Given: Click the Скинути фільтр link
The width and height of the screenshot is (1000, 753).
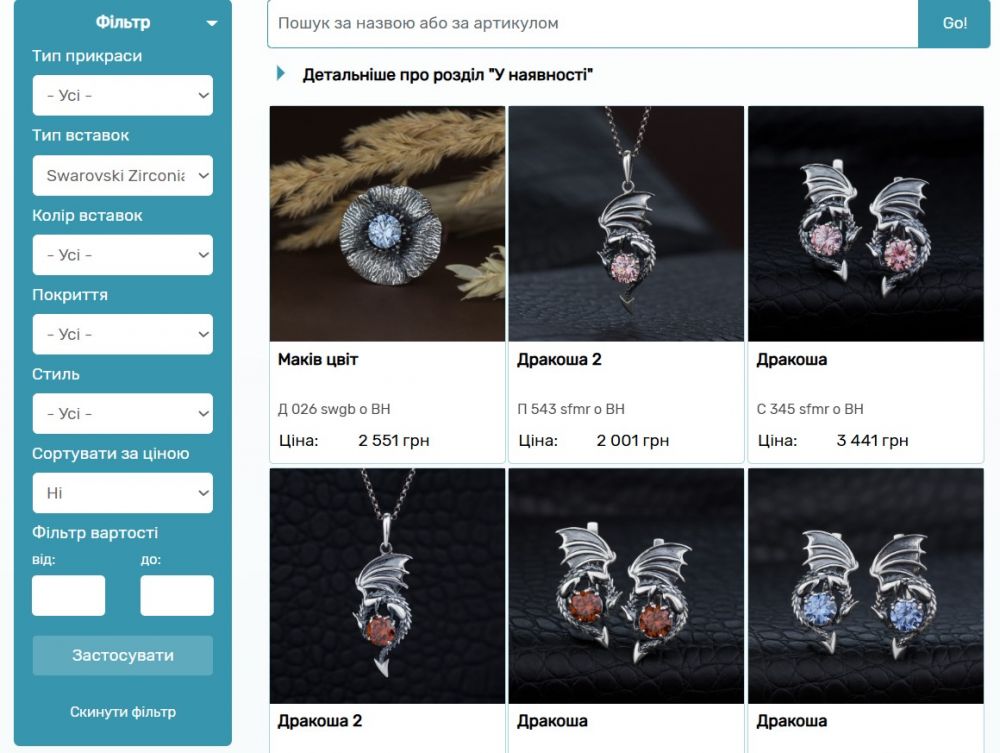Looking at the screenshot, I should point(122,712).
